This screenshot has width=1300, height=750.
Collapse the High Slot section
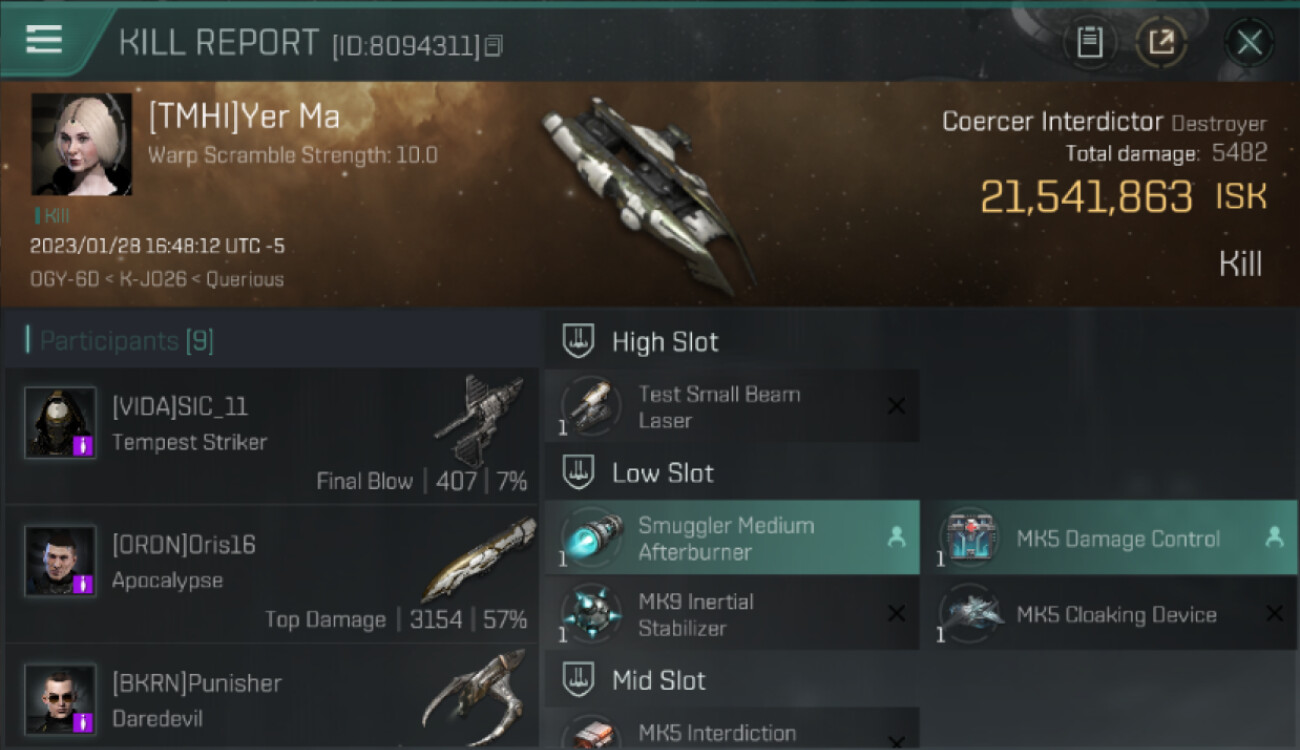(x=578, y=341)
